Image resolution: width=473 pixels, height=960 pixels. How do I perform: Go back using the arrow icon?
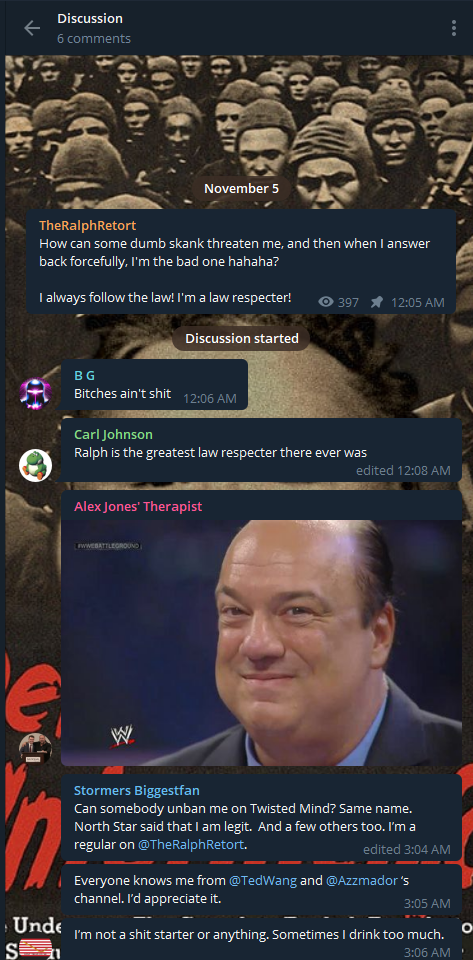coord(32,28)
